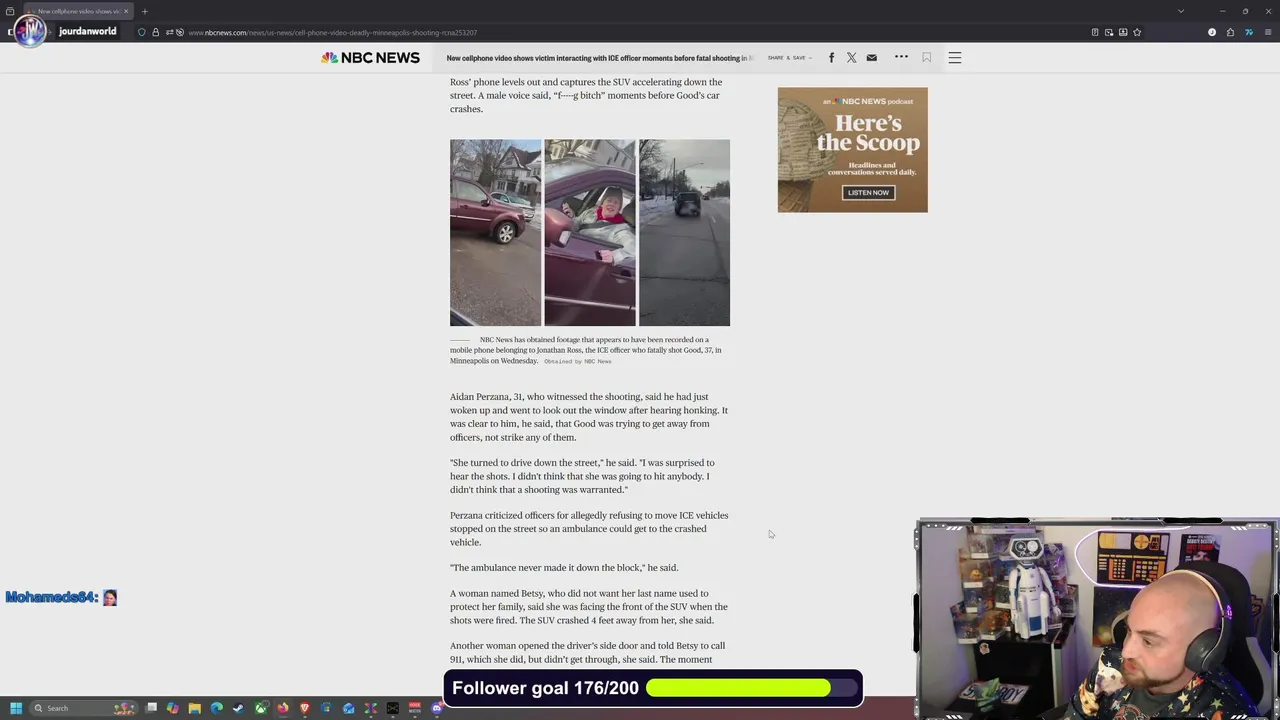Image resolution: width=1280 pixels, height=720 pixels.
Task: Click paragraph starting 'Aidan Perzana, 31'
Action: pyautogui.click(x=589, y=417)
